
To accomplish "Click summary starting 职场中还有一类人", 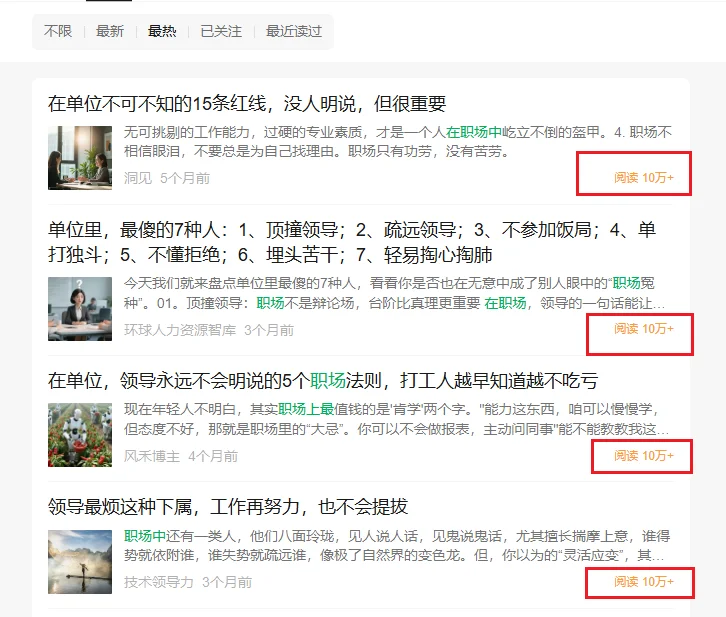I will (397, 545).
